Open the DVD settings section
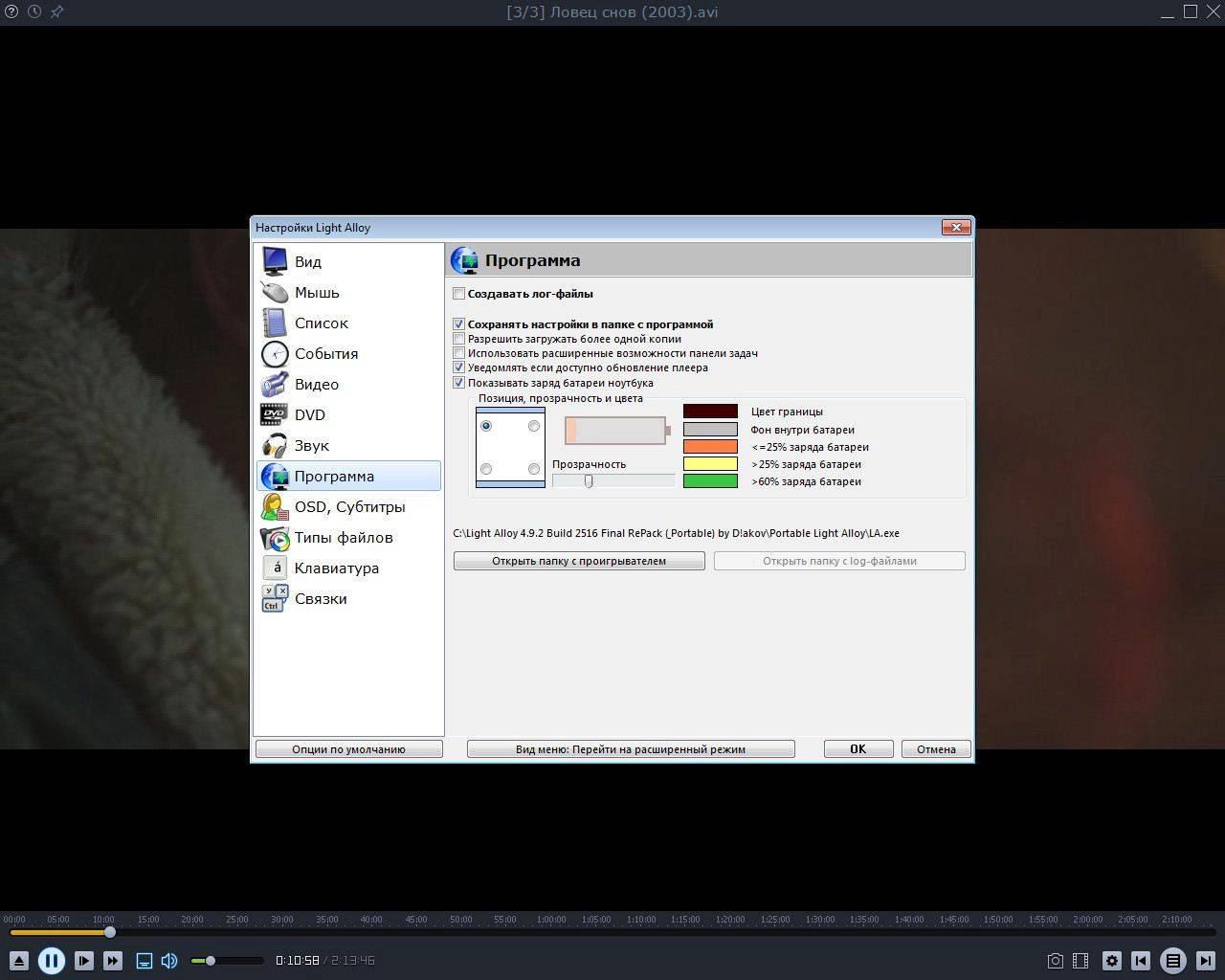 pos(348,414)
